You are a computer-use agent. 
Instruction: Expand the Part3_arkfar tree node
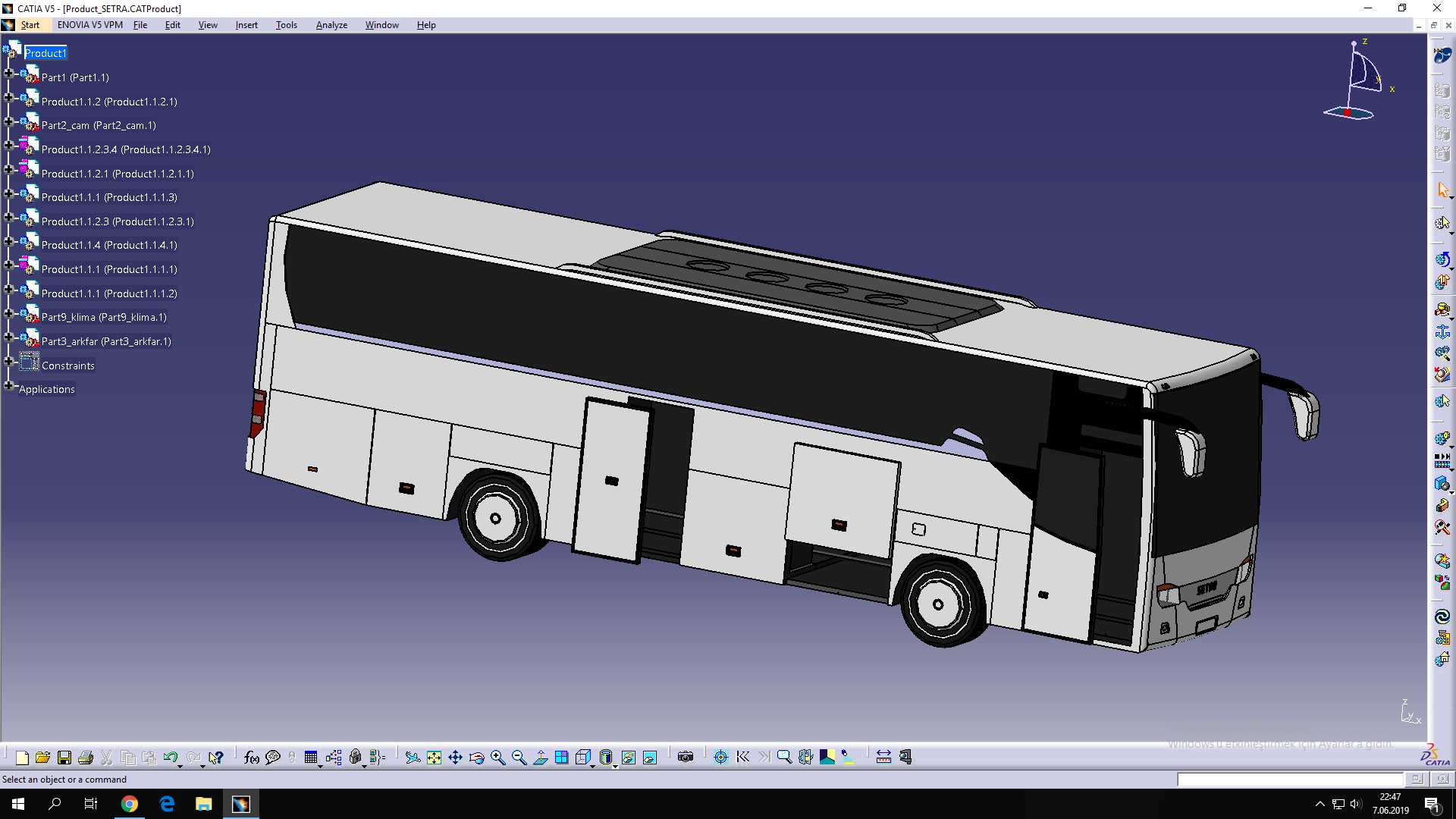(x=8, y=337)
